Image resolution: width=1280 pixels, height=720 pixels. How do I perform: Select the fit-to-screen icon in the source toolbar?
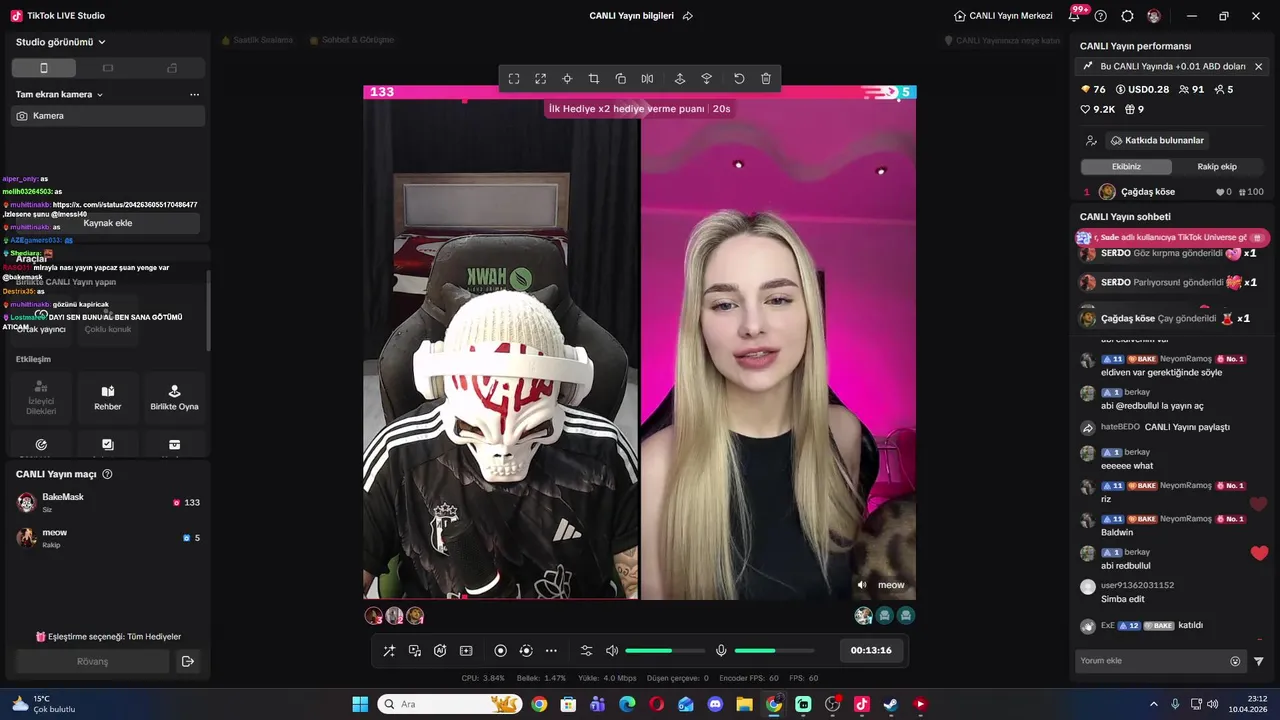click(x=514, y=79)
